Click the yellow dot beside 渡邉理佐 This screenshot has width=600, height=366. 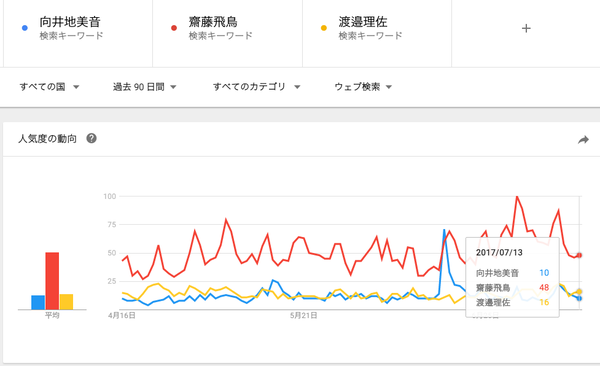click(324, 28)
